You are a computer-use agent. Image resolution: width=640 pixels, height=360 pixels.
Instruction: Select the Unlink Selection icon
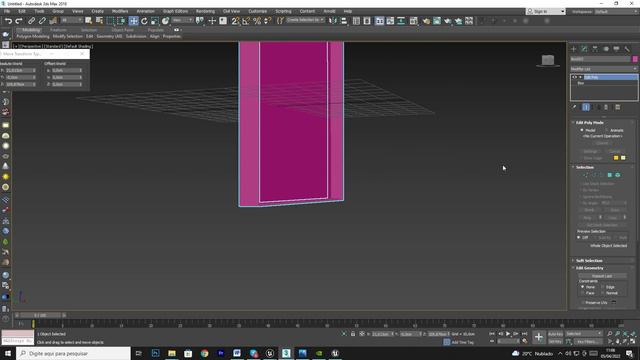(x=42, y=21)
